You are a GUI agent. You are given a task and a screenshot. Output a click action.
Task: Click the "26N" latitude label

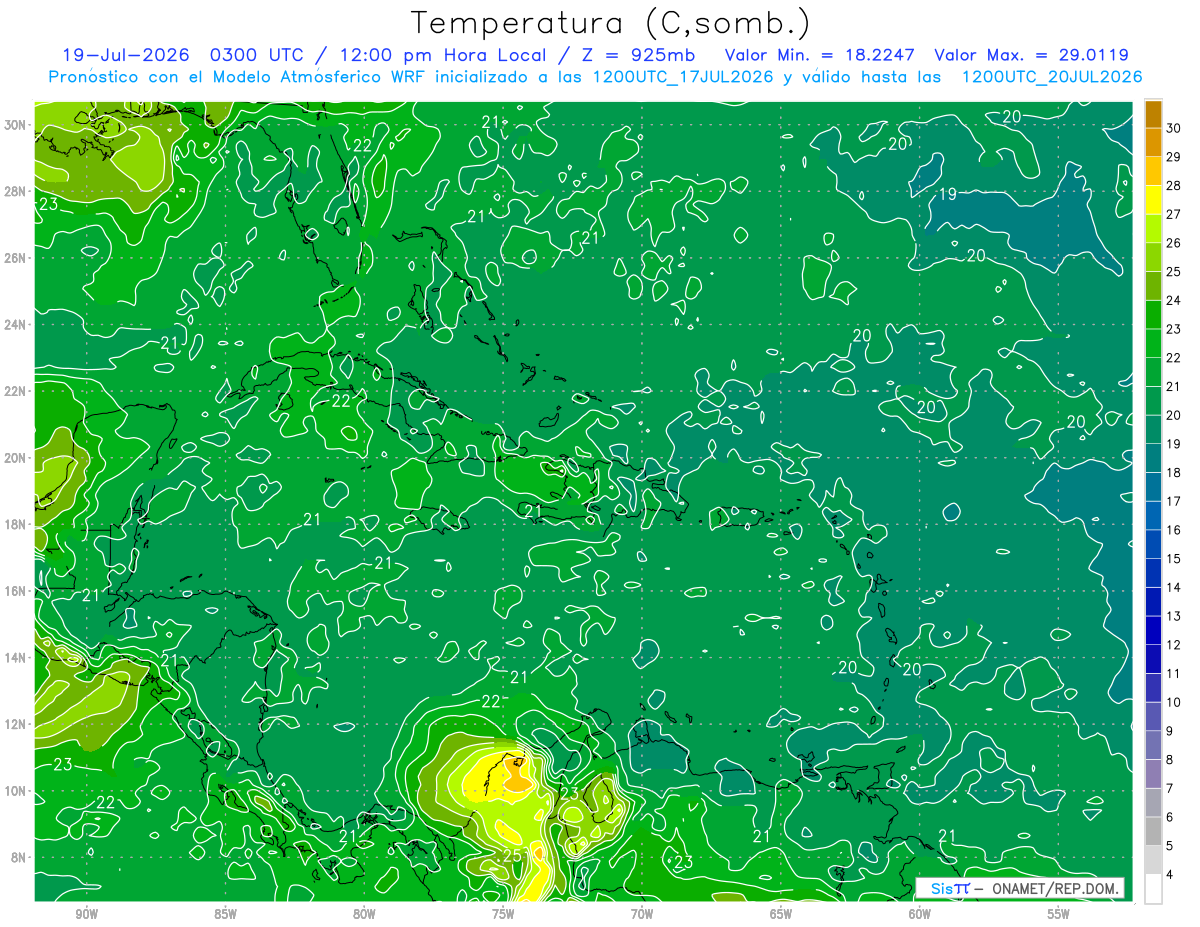click(16, 258)
